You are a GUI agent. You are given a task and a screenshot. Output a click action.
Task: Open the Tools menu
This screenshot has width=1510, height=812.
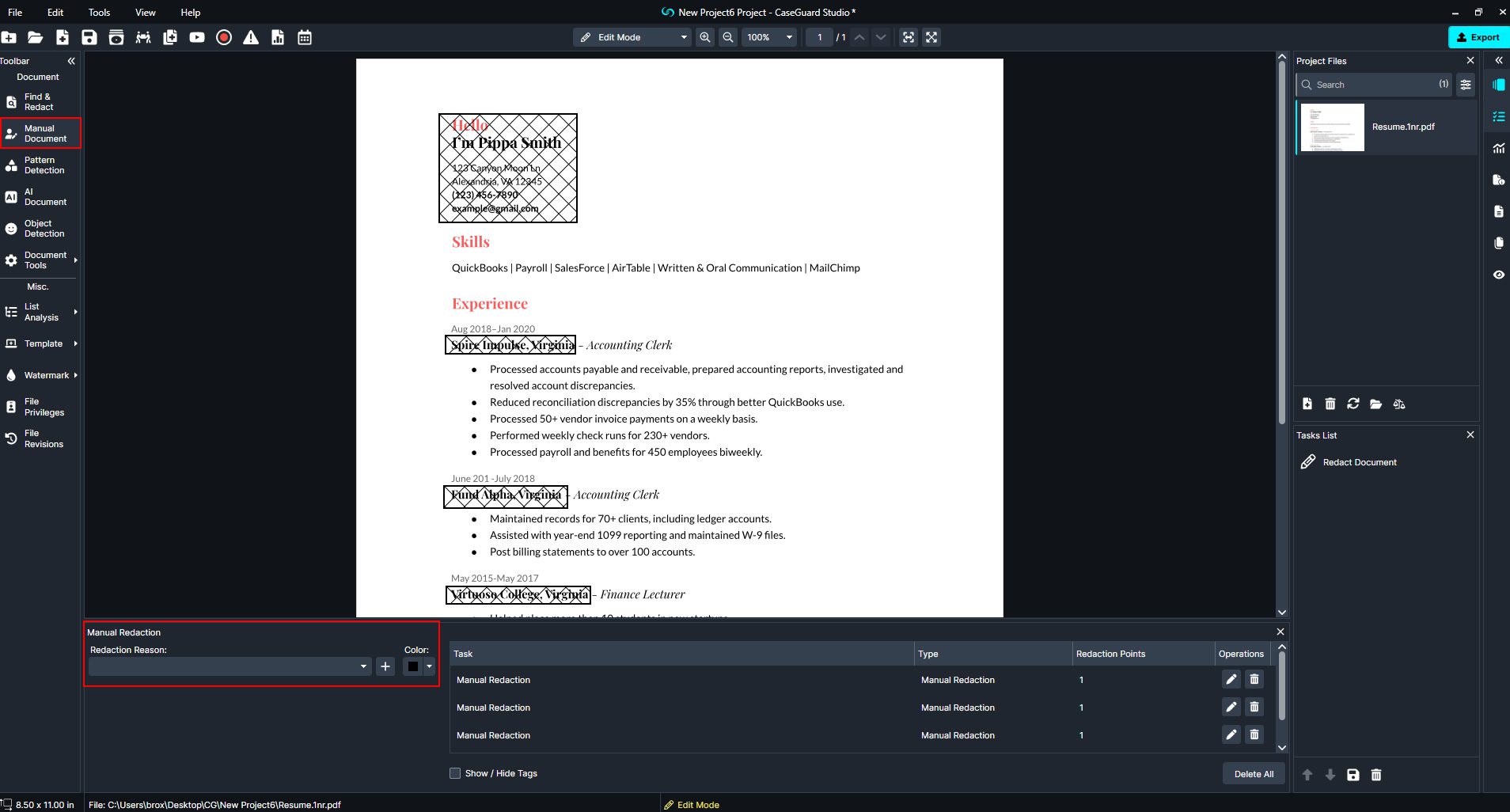[x=98, y=12]
